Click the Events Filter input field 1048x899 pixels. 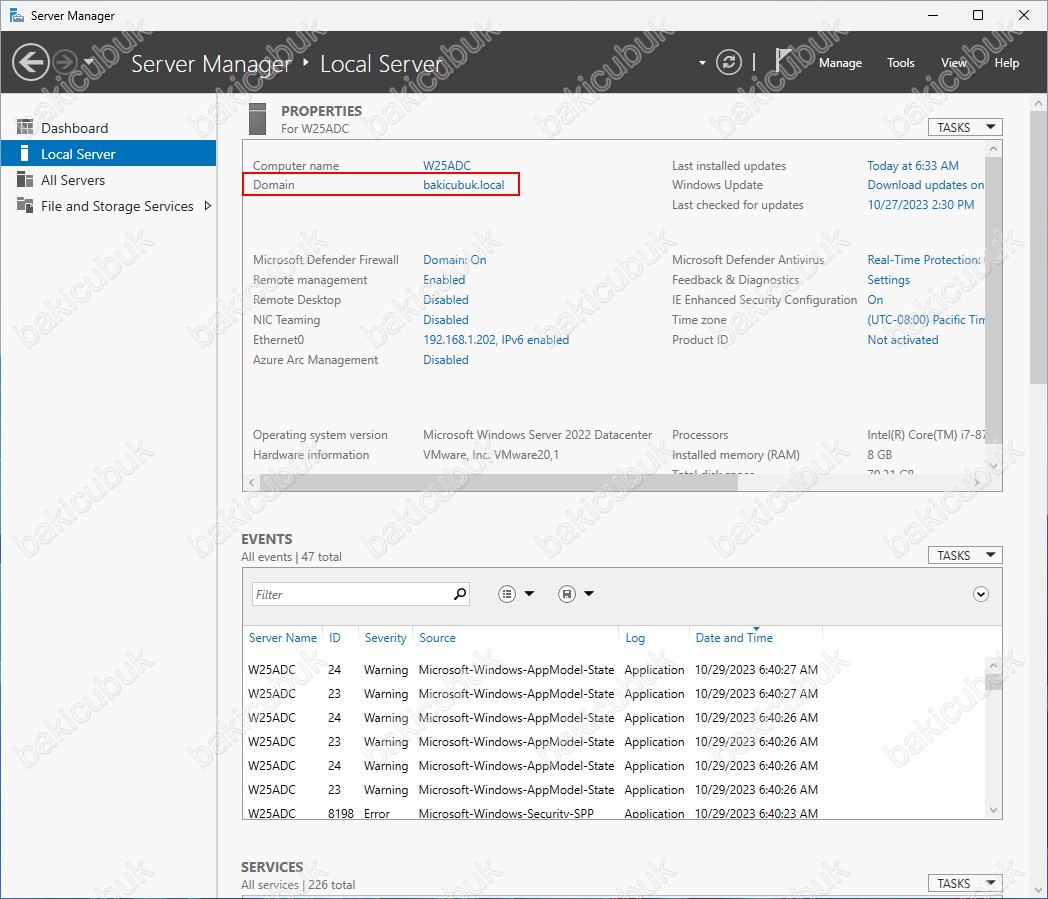click(x=351, y=594)
